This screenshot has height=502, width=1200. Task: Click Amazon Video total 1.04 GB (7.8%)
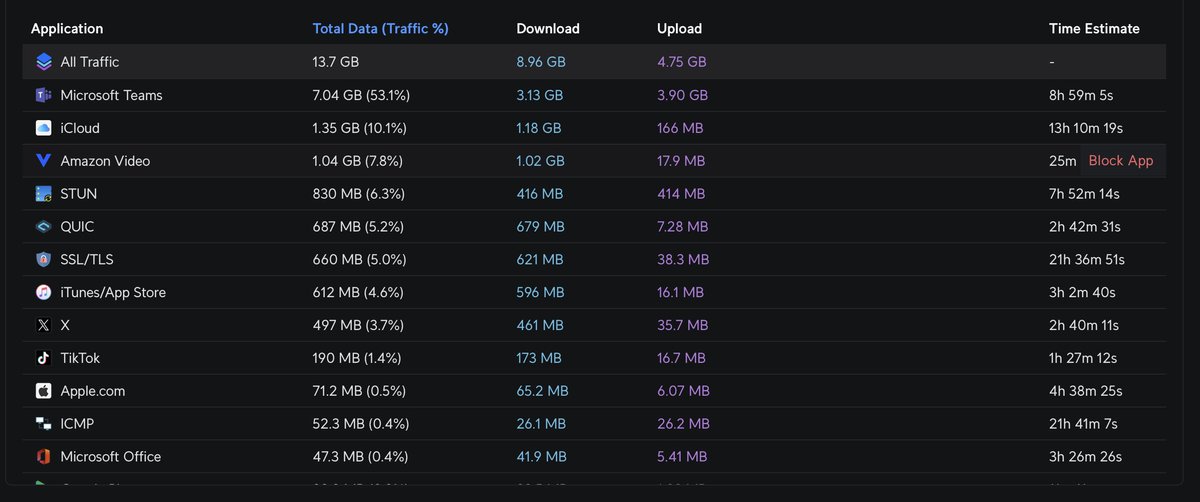(x=358, y=161)
